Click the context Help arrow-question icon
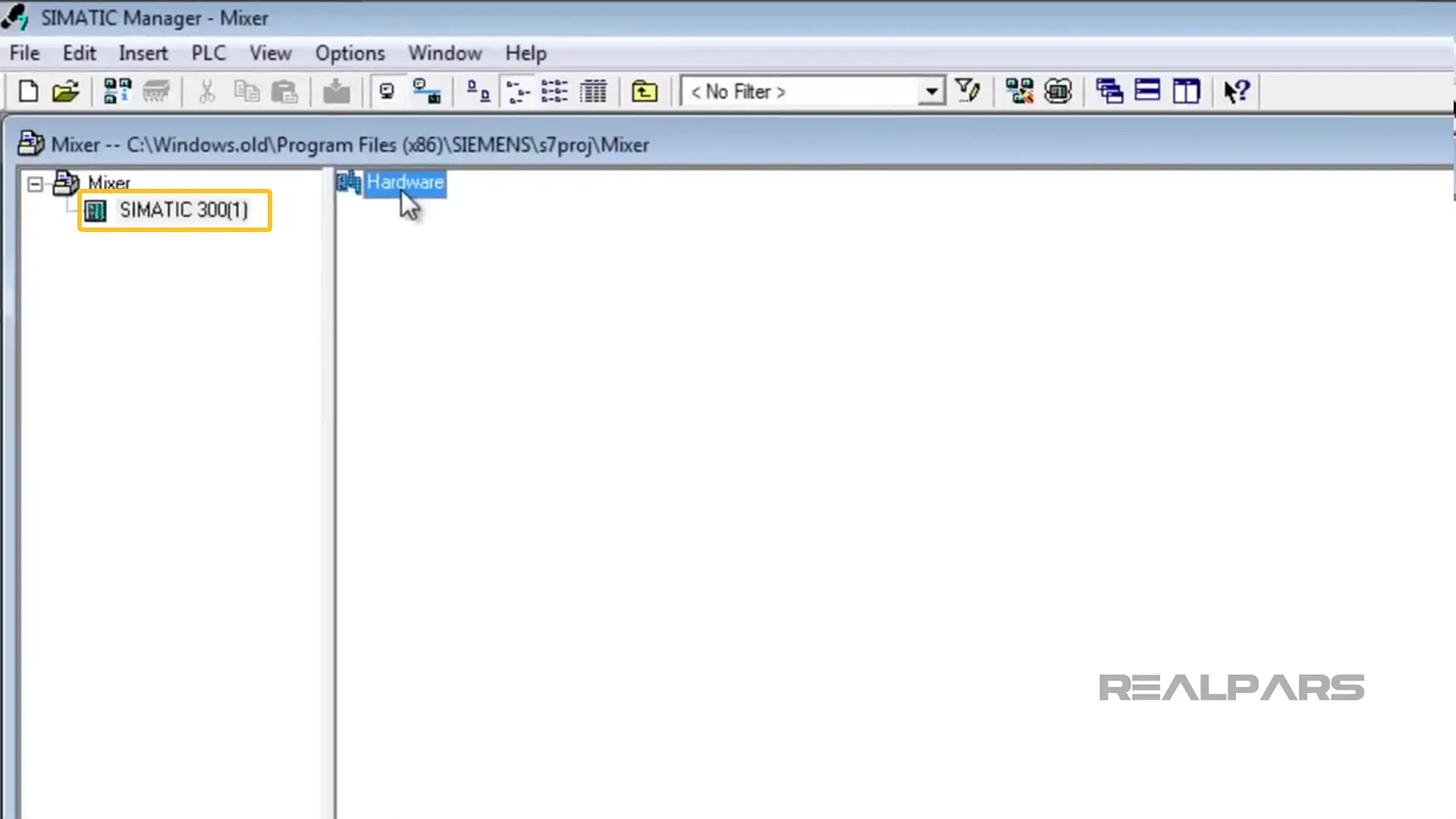This screenshot has width=1456, height=819. [1237, 92]
